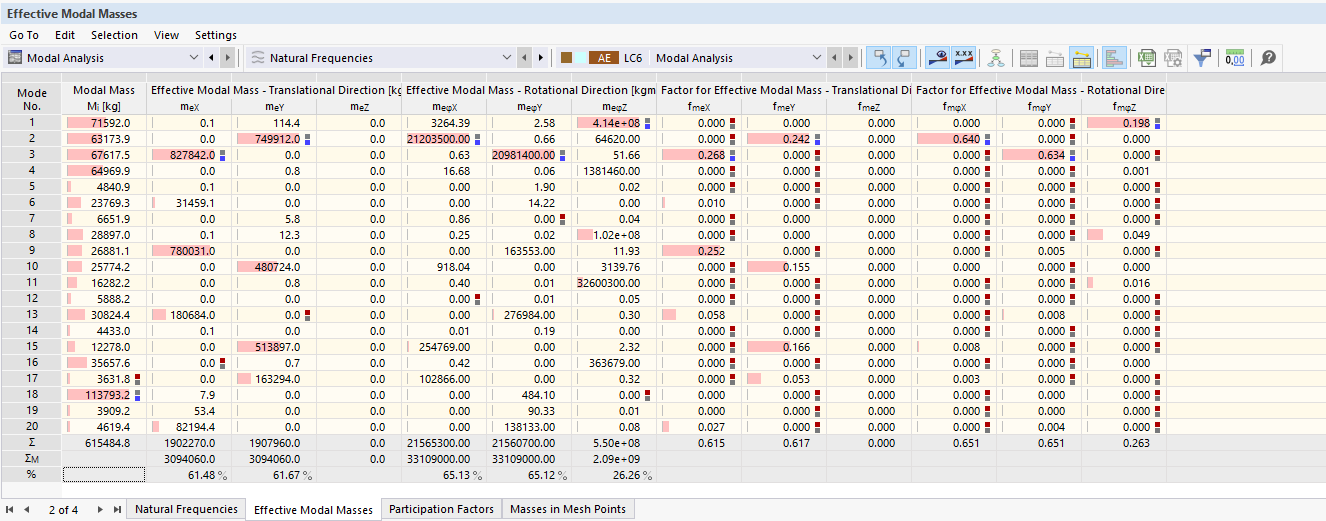Open the decimal places 0.00 icon
The height and width of the screenshot is (521, 1326).
click(x=1235, y=58)
